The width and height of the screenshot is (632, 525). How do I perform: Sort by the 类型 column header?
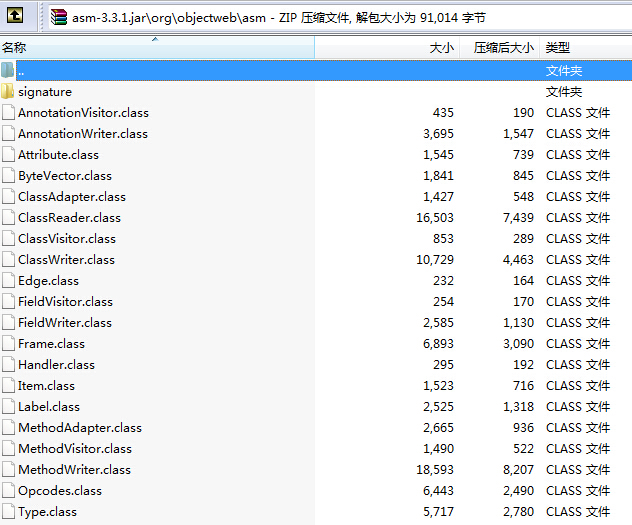[x=586, y=48]
